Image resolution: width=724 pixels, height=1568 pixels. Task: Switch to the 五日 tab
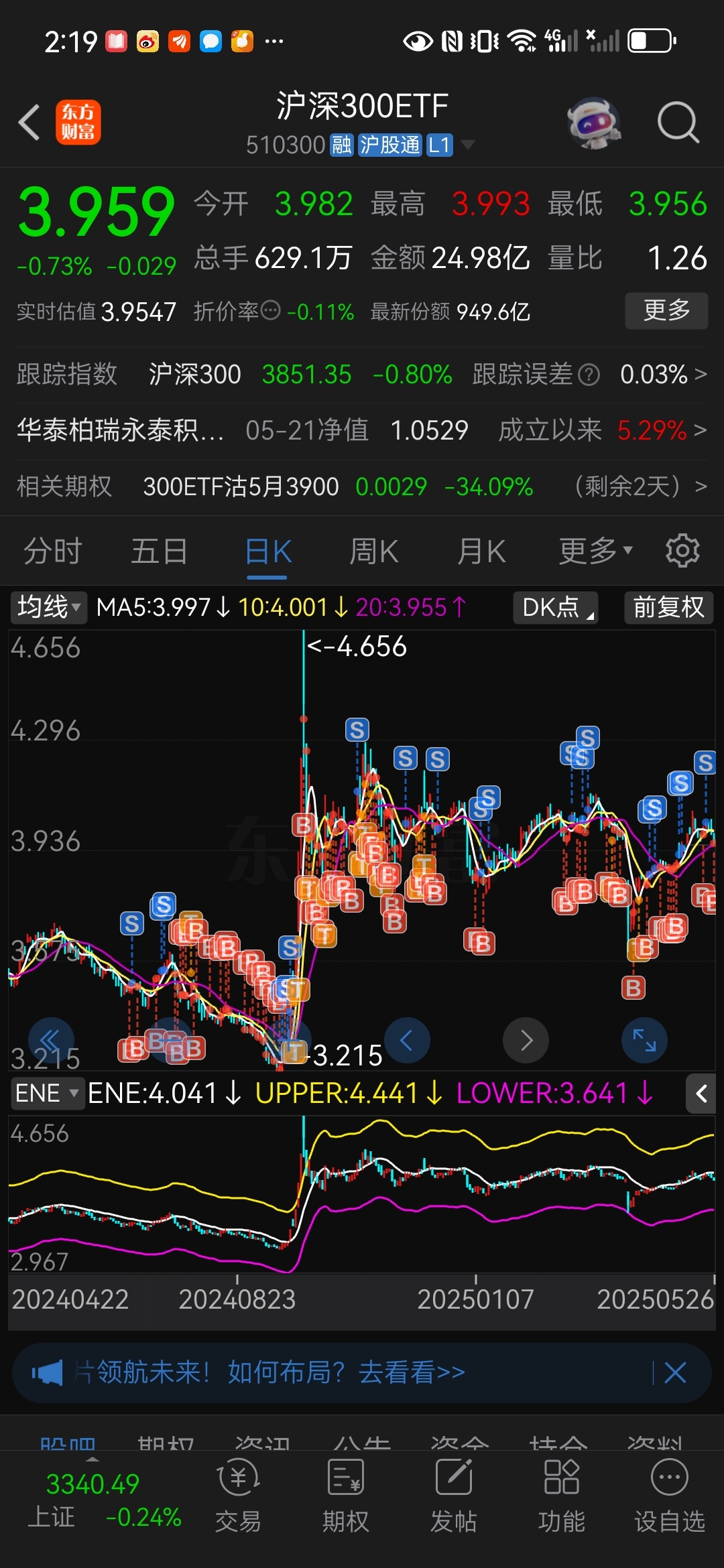[x=160, y=552]
